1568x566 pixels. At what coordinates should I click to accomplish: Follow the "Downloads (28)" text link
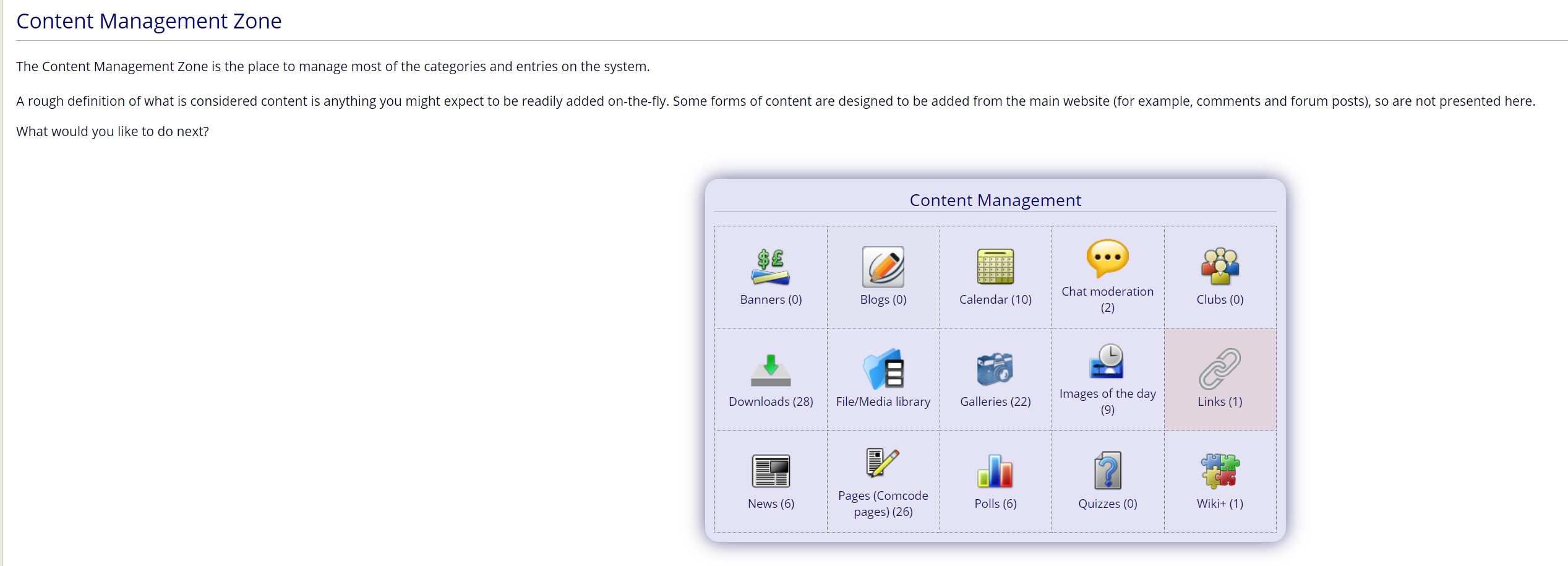771,401
